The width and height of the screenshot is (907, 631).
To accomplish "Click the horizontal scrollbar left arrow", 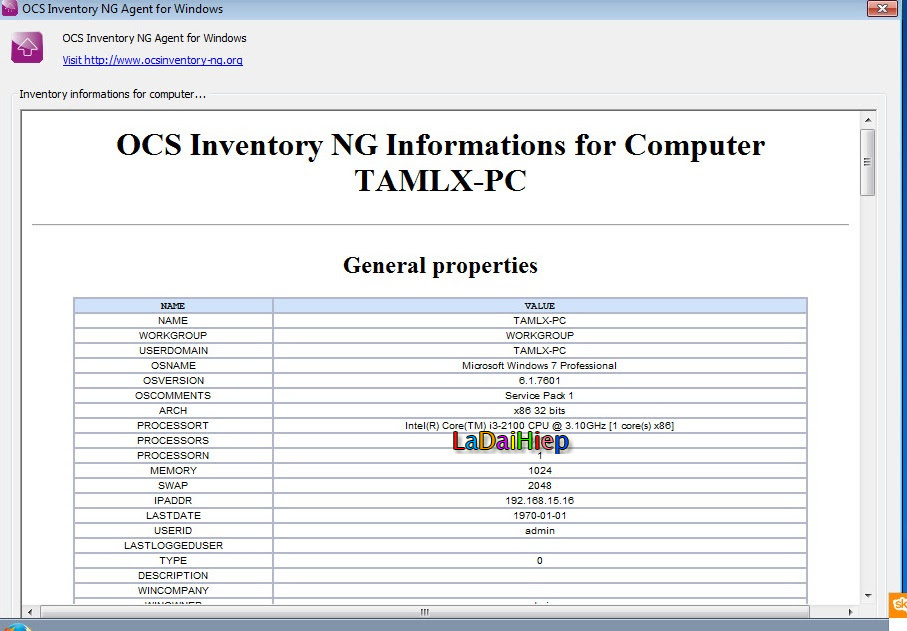I will pos(30,612).
